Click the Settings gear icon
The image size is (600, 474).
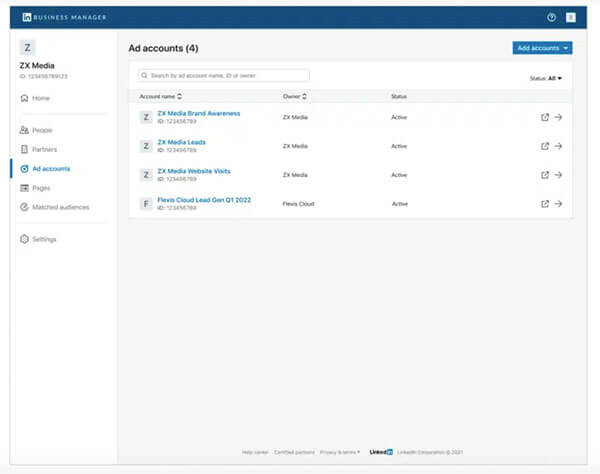click(x=24, y=239)
